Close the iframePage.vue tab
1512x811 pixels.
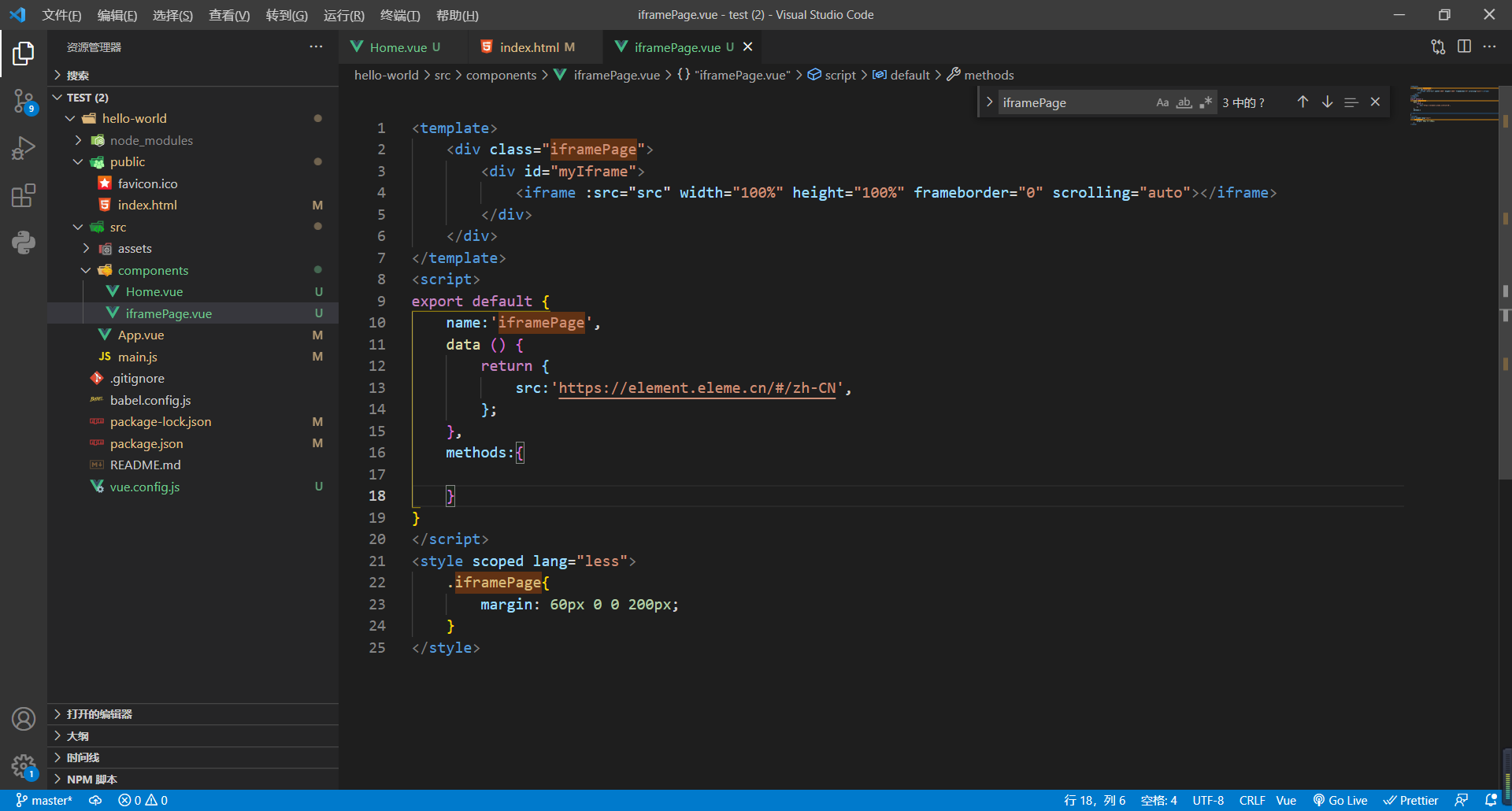[747, 47]
